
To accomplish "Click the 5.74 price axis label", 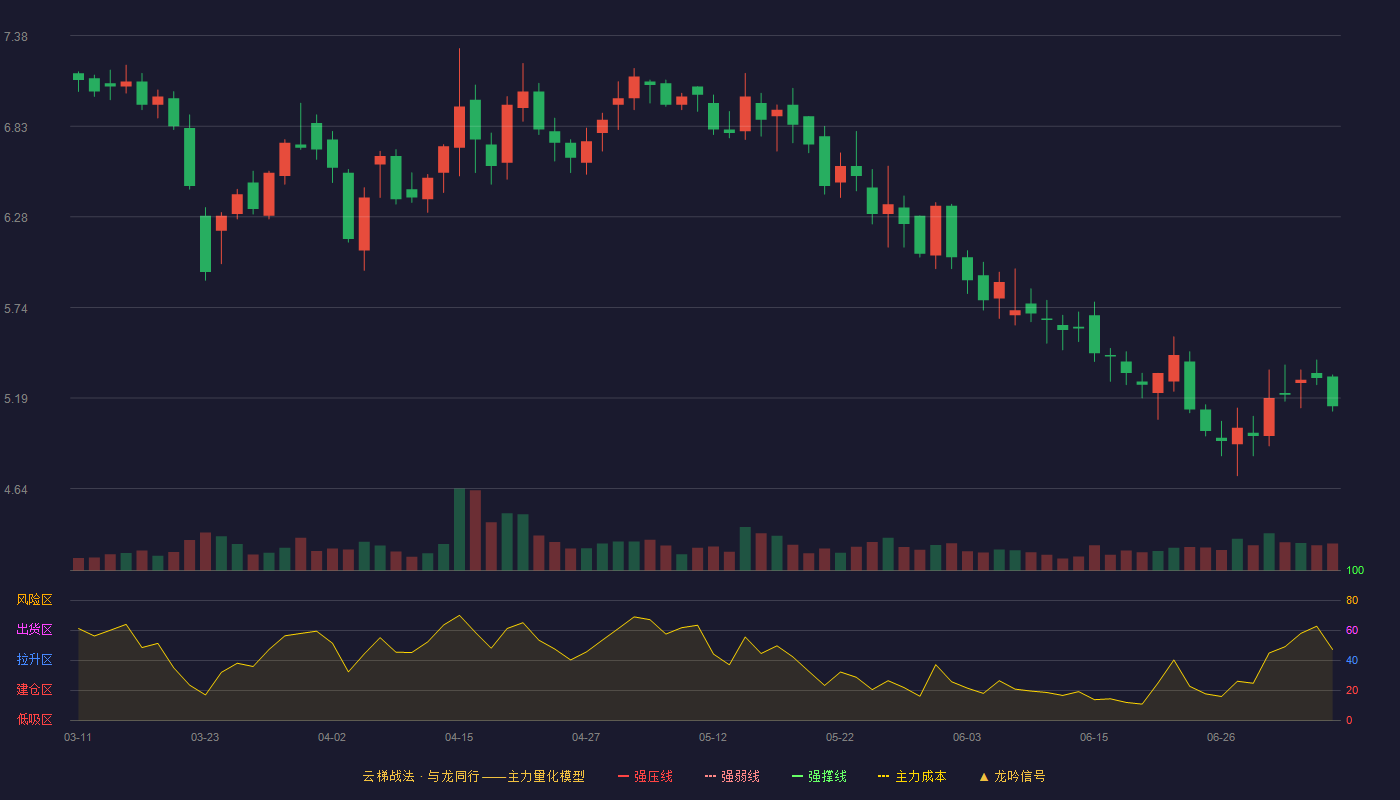I will (16, 309).
